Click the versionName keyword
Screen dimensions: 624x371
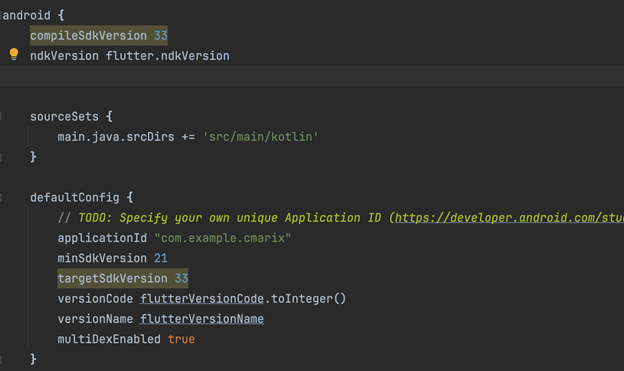click(x=95, y=319)
